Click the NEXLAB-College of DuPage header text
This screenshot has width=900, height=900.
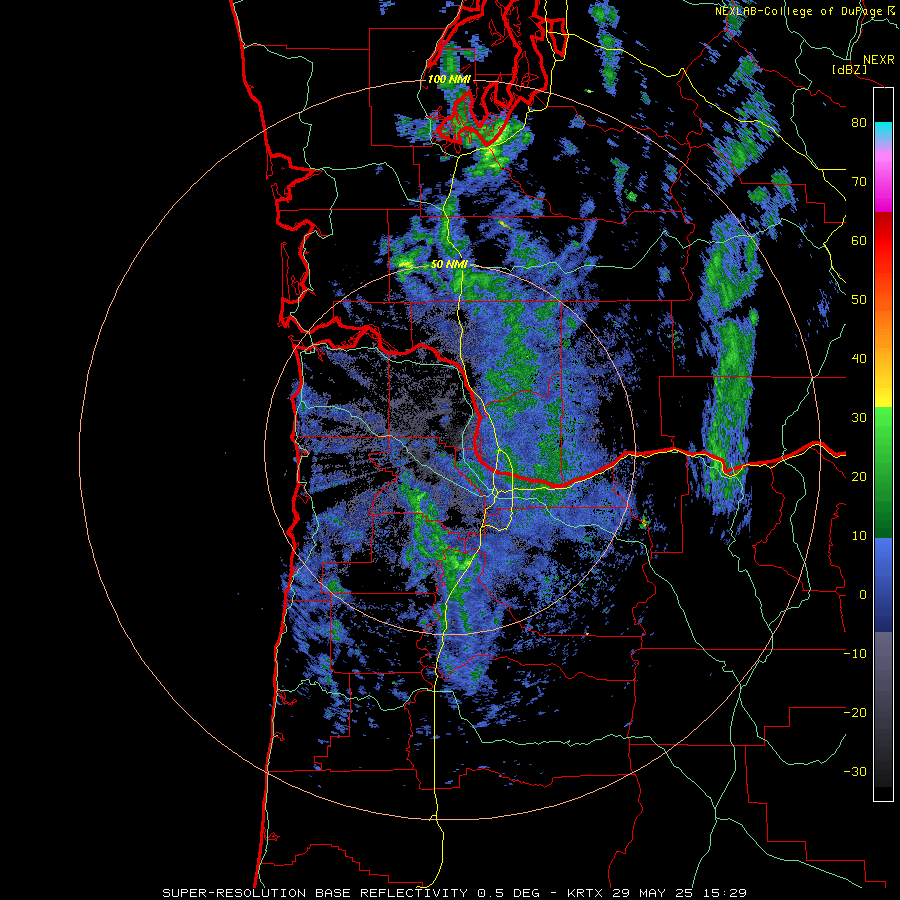(x=807, y=11)
